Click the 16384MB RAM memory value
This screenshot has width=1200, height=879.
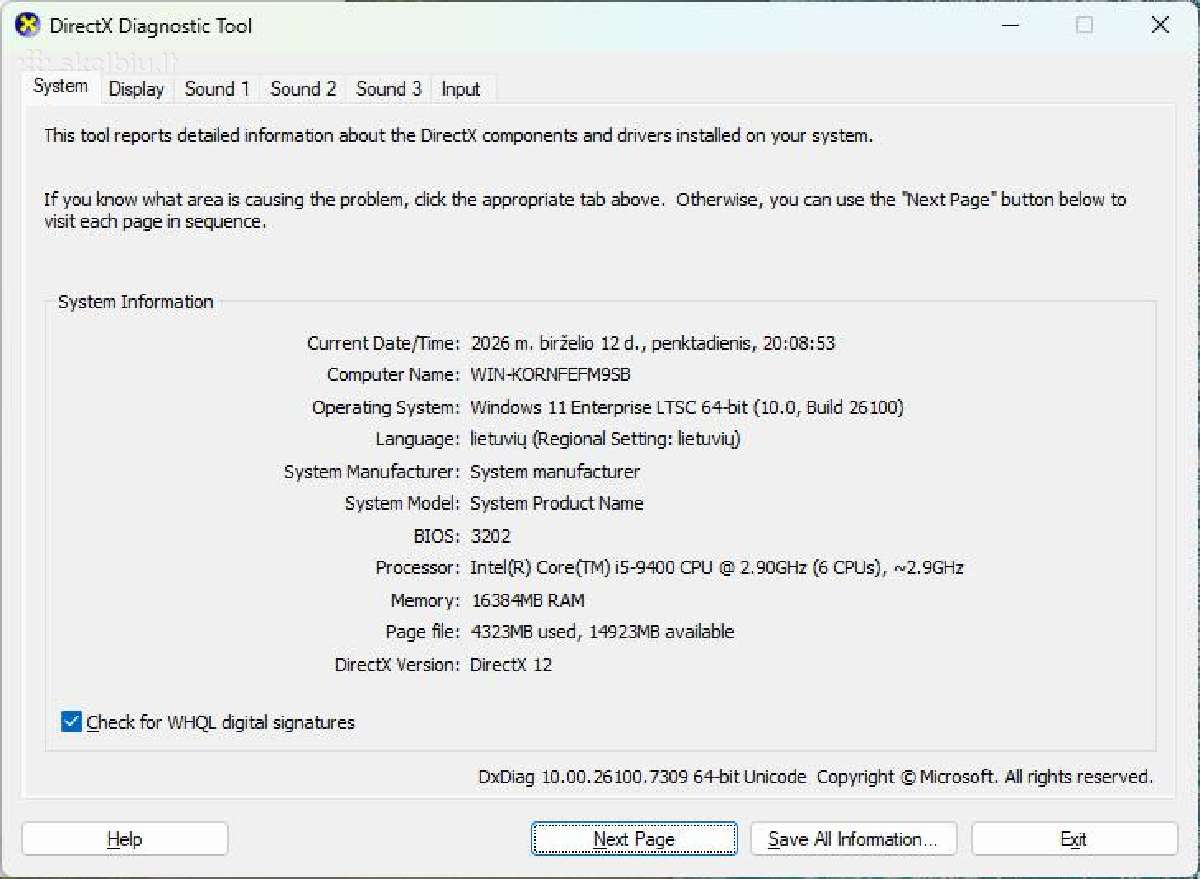coord(527,600)
